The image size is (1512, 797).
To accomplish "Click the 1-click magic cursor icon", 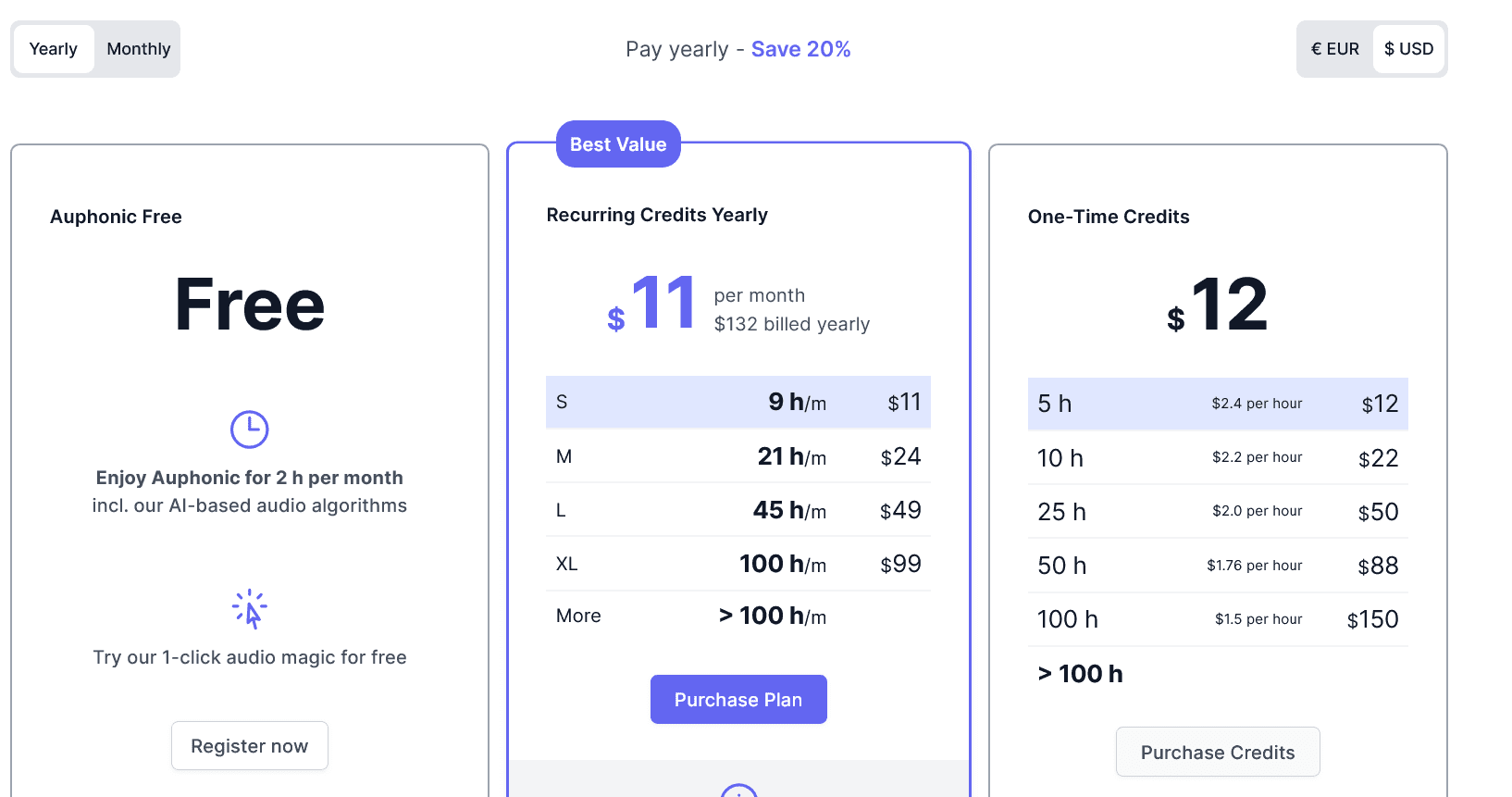I will point(250,609).
